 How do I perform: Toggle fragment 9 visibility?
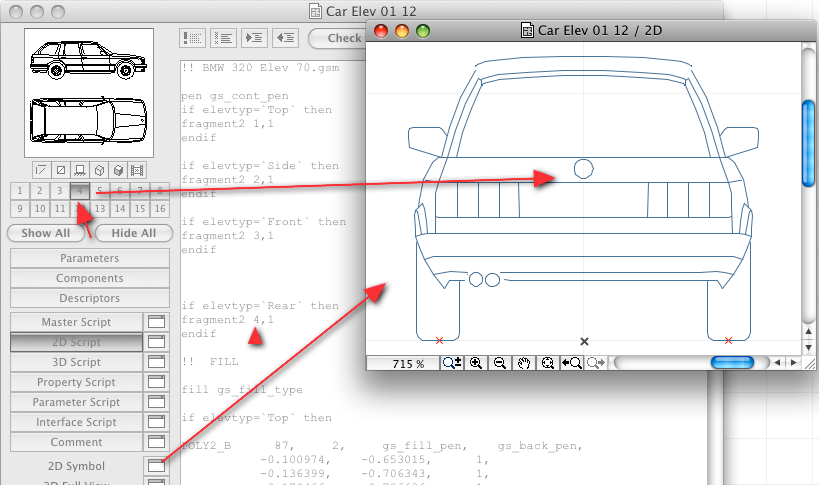[x=20, y=209]
